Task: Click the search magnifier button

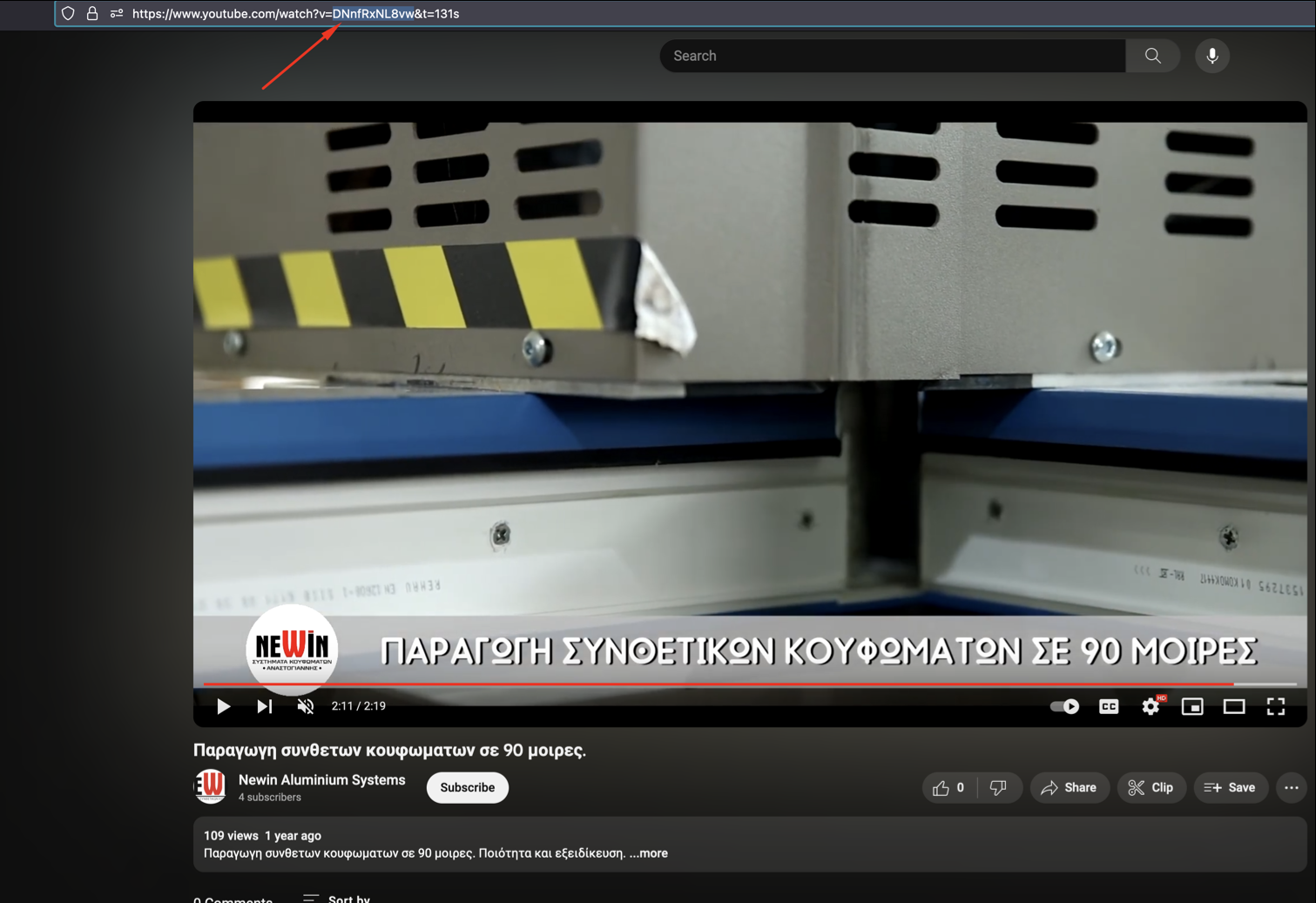Action: (1153, 56)
